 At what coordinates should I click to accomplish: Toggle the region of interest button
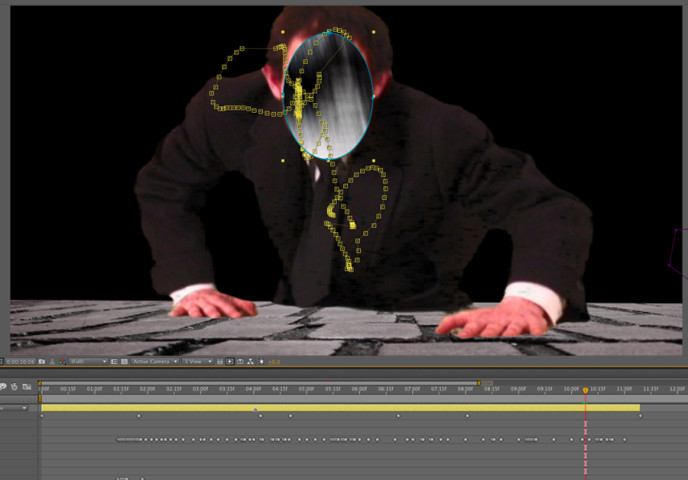tap(114, 361)
